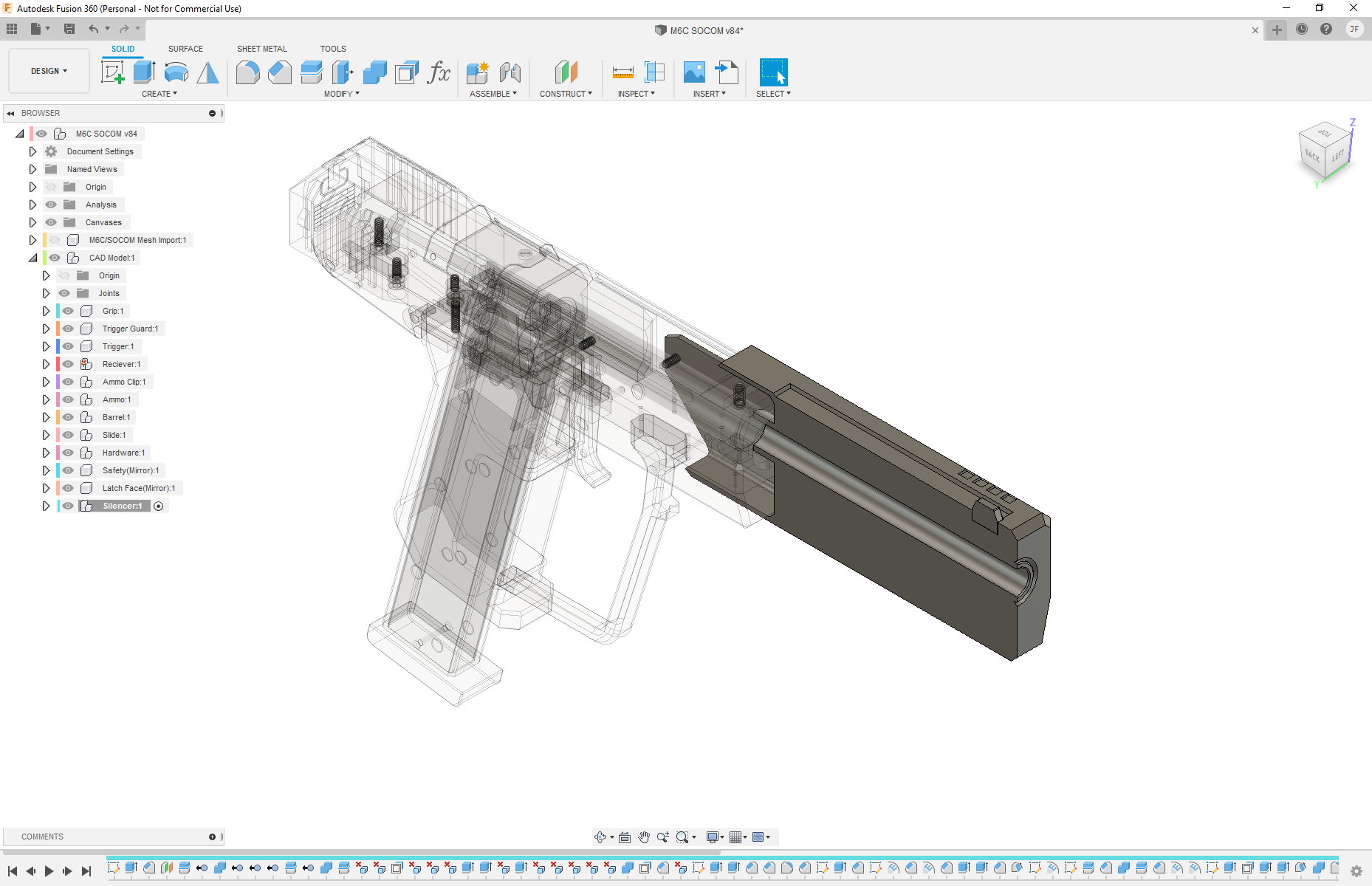The image size is (1372, 886).
Task: Choose the Fillet tool
Action: (x=247, y=72)
